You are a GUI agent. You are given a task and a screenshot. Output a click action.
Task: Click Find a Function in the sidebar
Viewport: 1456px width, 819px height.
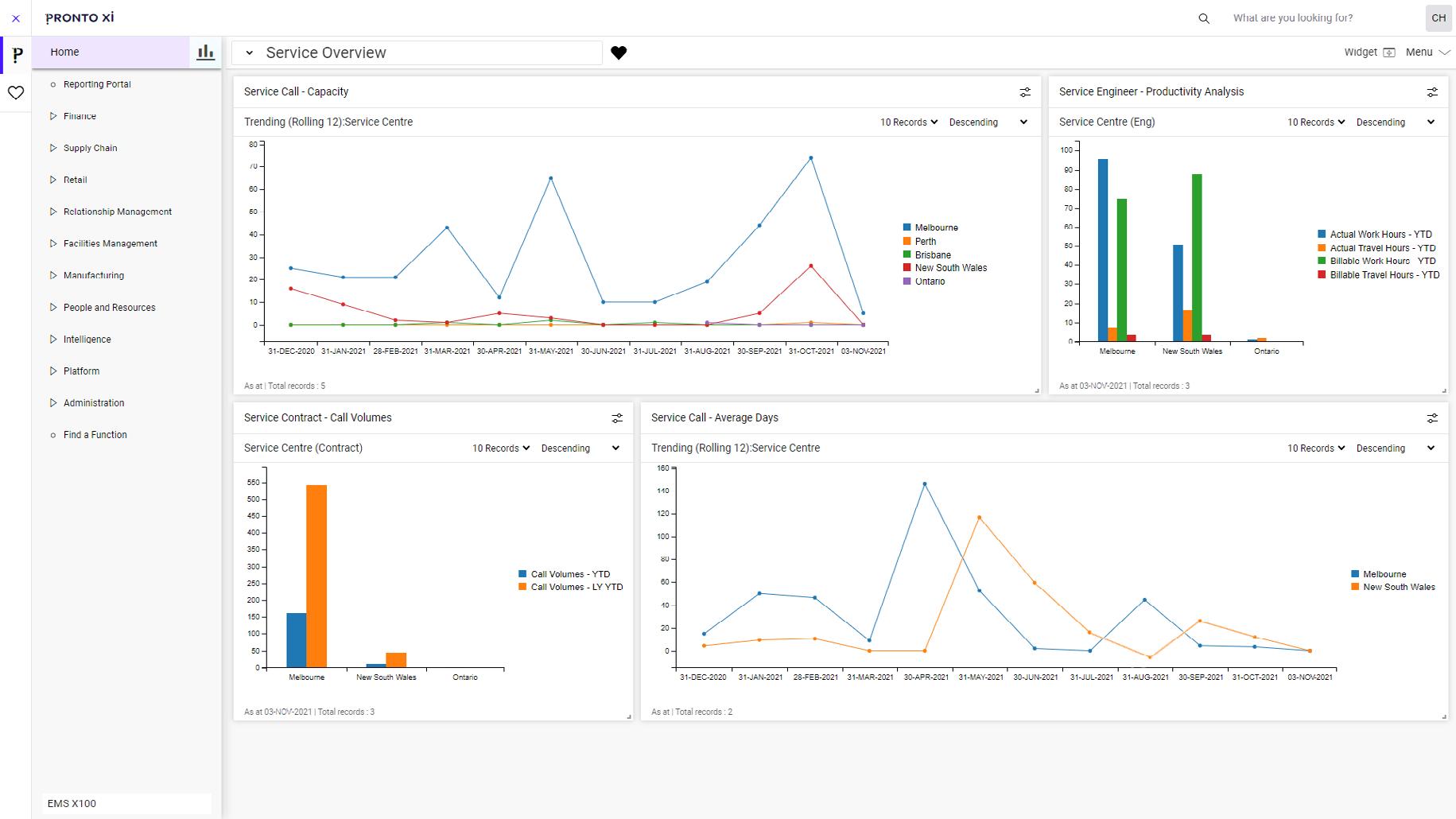click(x=95, y=434)
